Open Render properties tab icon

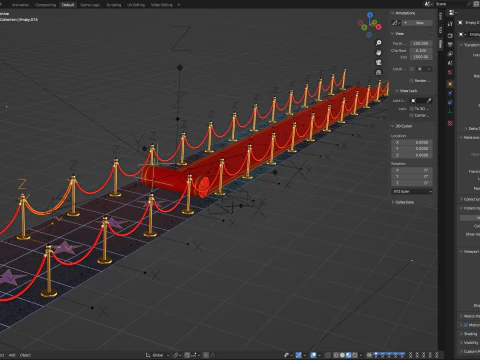[450, 35]
